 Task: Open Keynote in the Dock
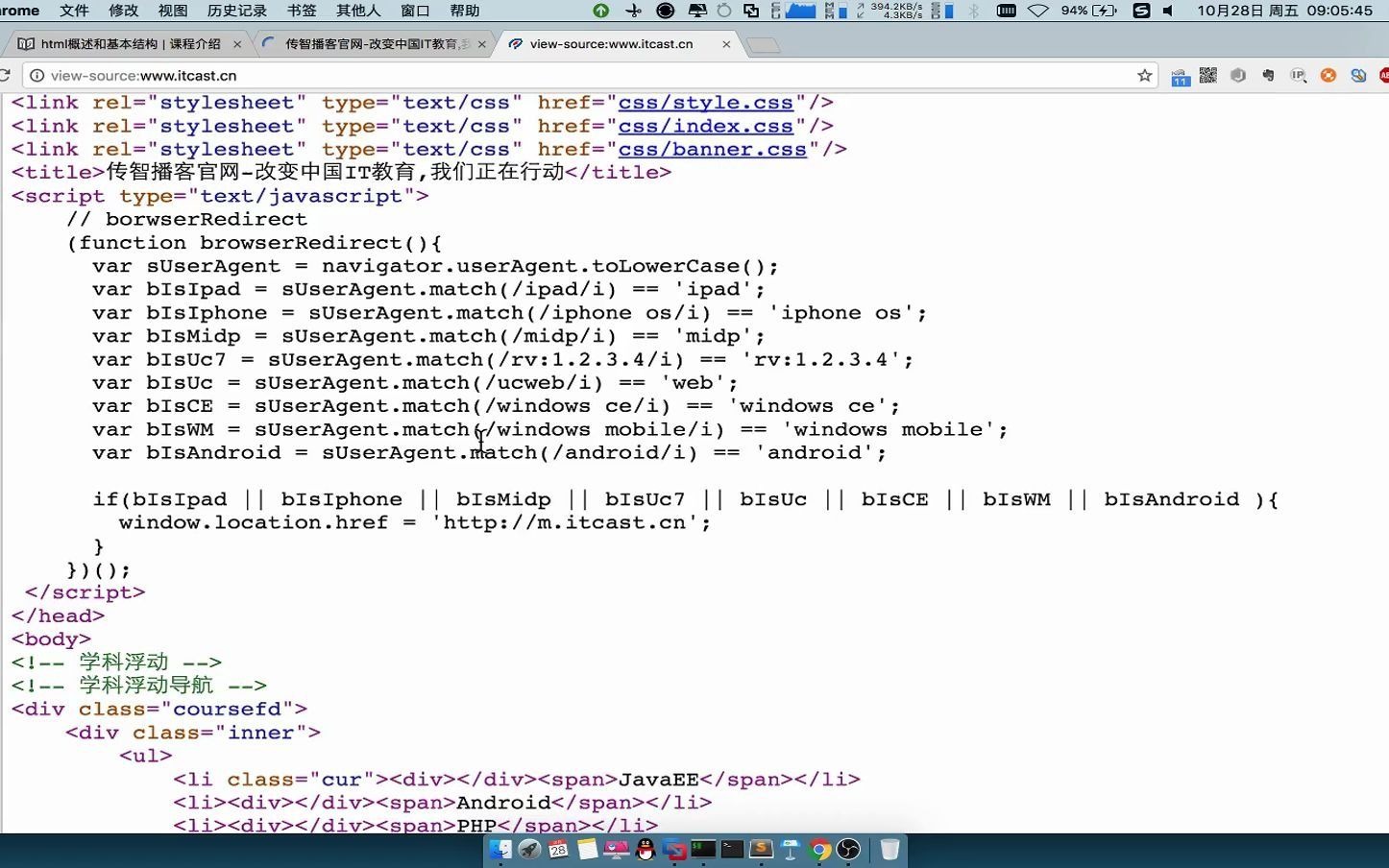[x=791, y=849]
